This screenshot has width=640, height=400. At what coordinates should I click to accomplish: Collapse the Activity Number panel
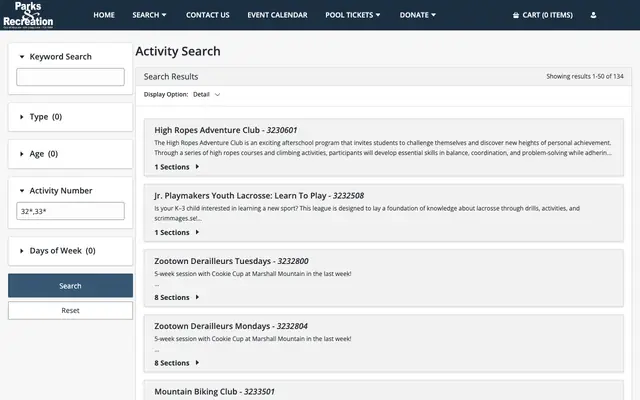click(56, 191)
